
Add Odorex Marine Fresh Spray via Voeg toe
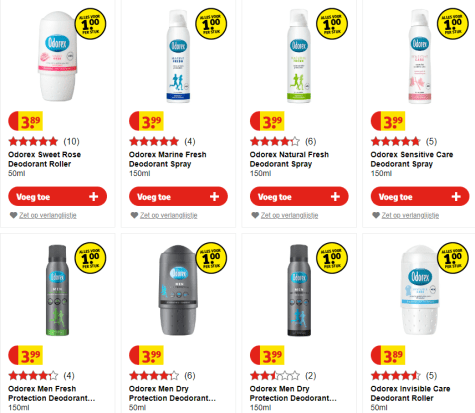tap(178, 196)
